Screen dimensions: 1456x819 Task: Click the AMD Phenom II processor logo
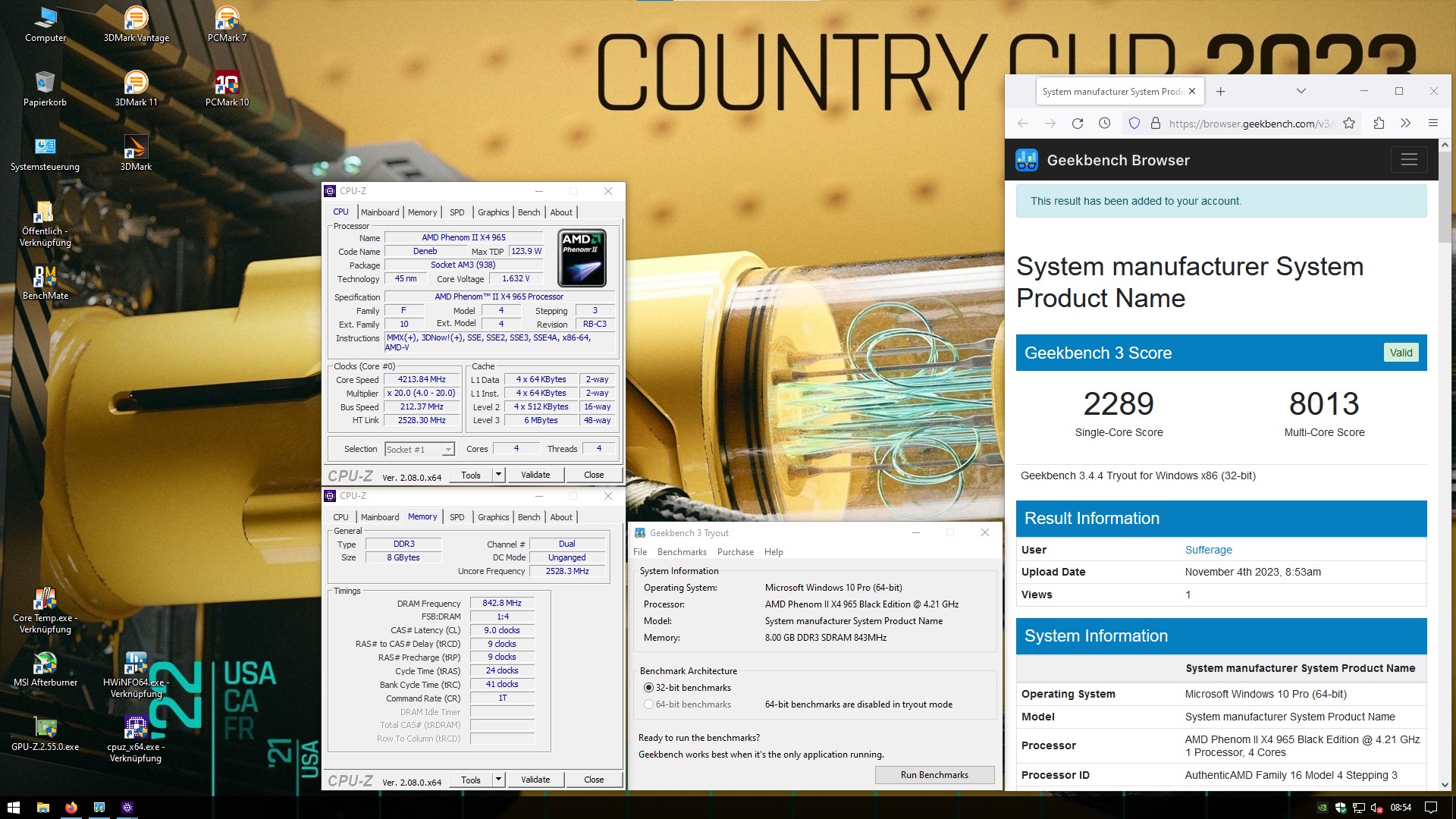[582, 258]
